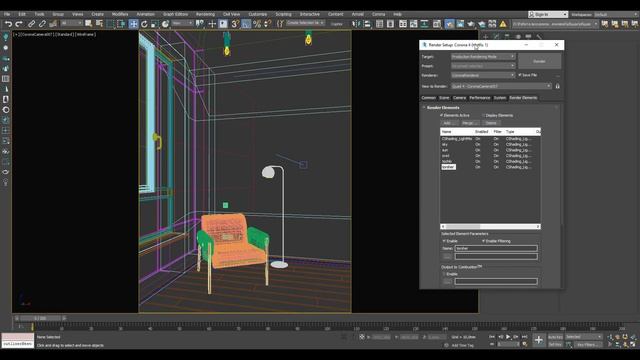Select the Unlink selection tool
The image size is (640, 360).
[42, 24]
